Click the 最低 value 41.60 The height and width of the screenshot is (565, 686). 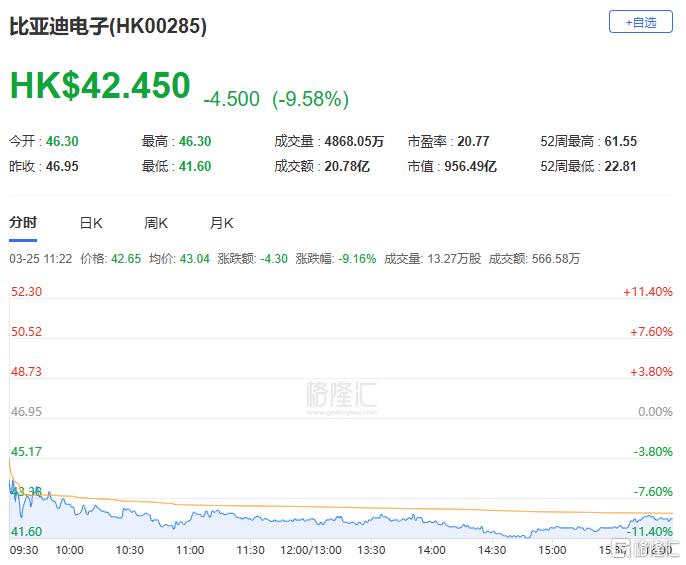point(195,166)
